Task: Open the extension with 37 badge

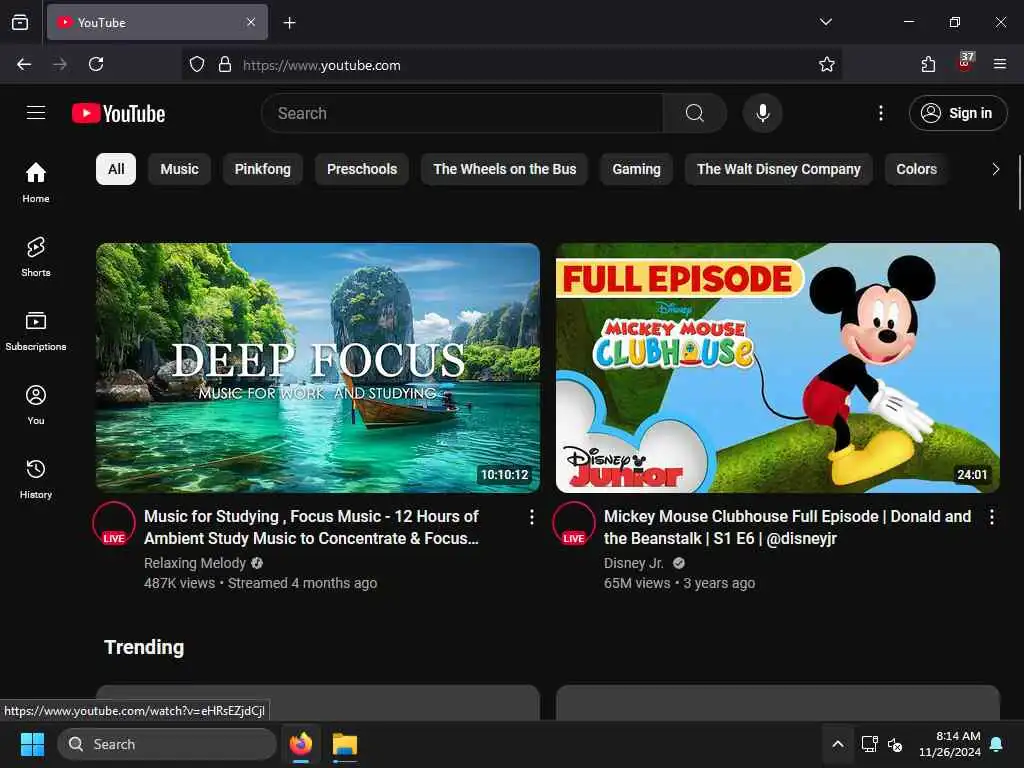Action: pos(965,63)
